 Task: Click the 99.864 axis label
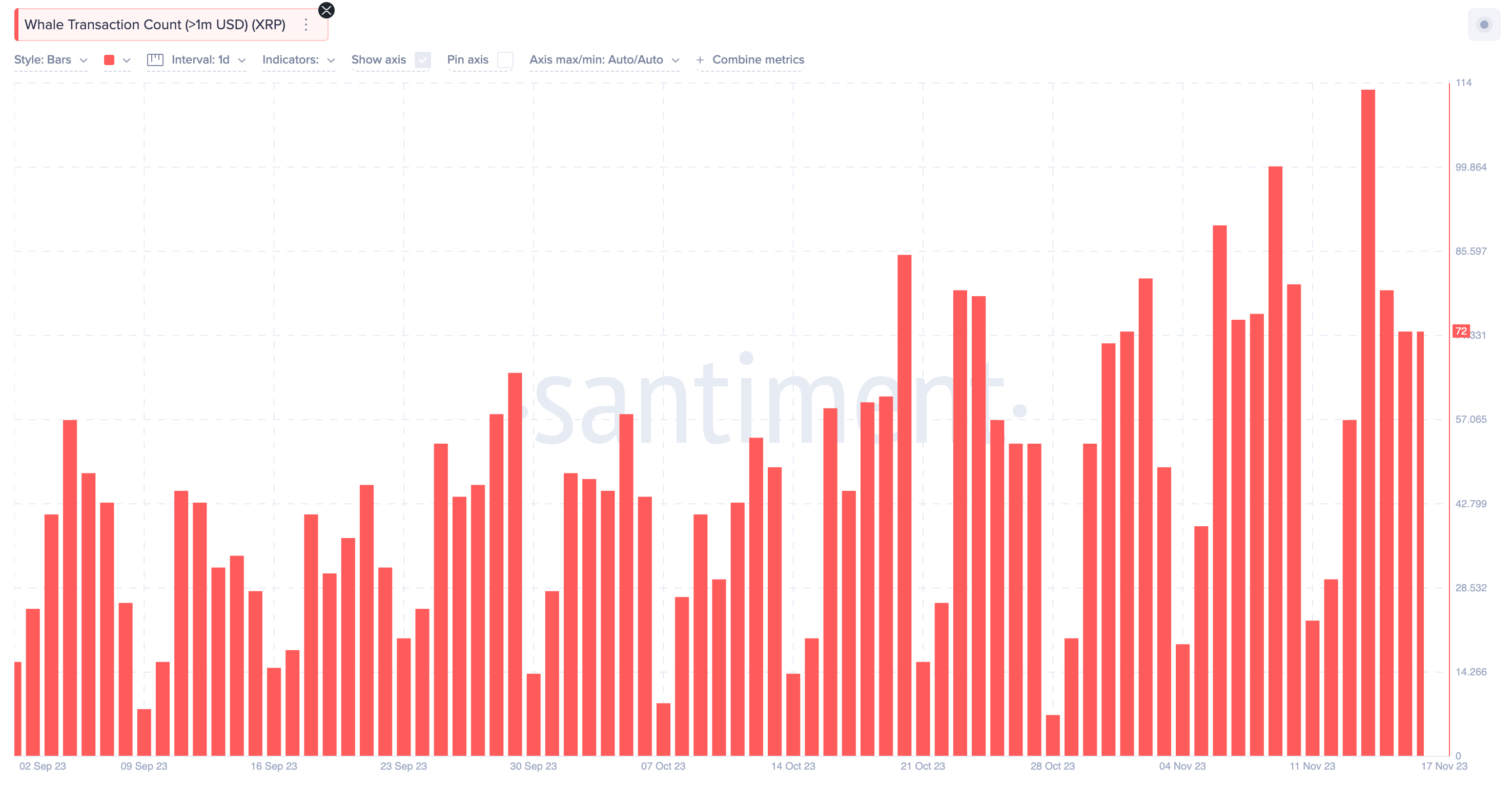[1471, 167]
